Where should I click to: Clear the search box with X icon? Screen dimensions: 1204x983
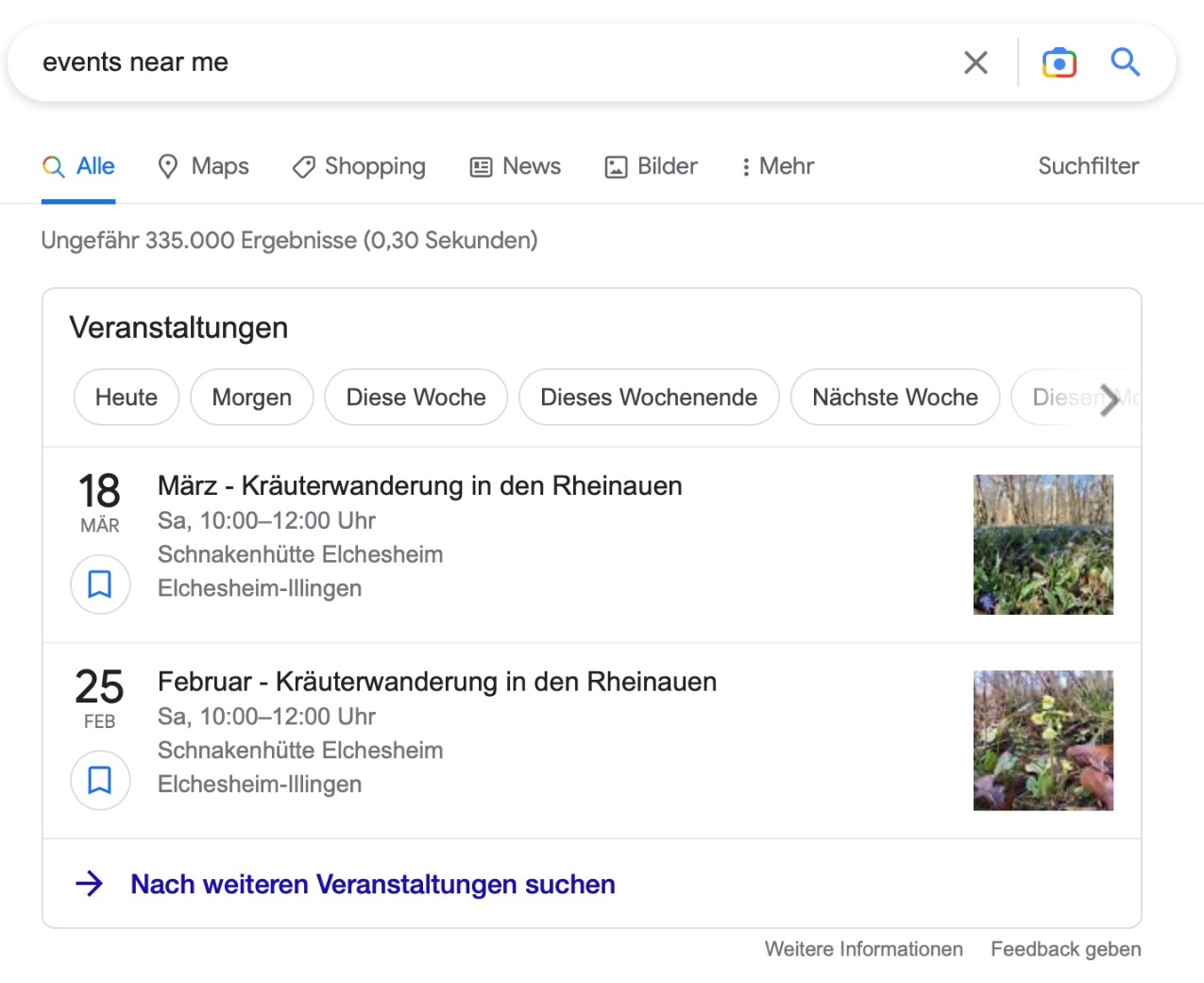[x=975, y=62]
